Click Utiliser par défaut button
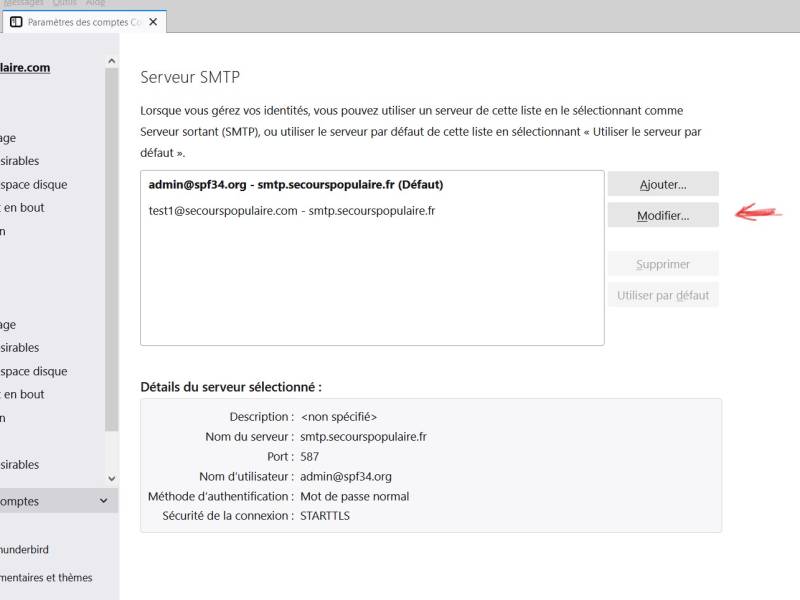This screenshot has height=600, width=800. point(663,295)
